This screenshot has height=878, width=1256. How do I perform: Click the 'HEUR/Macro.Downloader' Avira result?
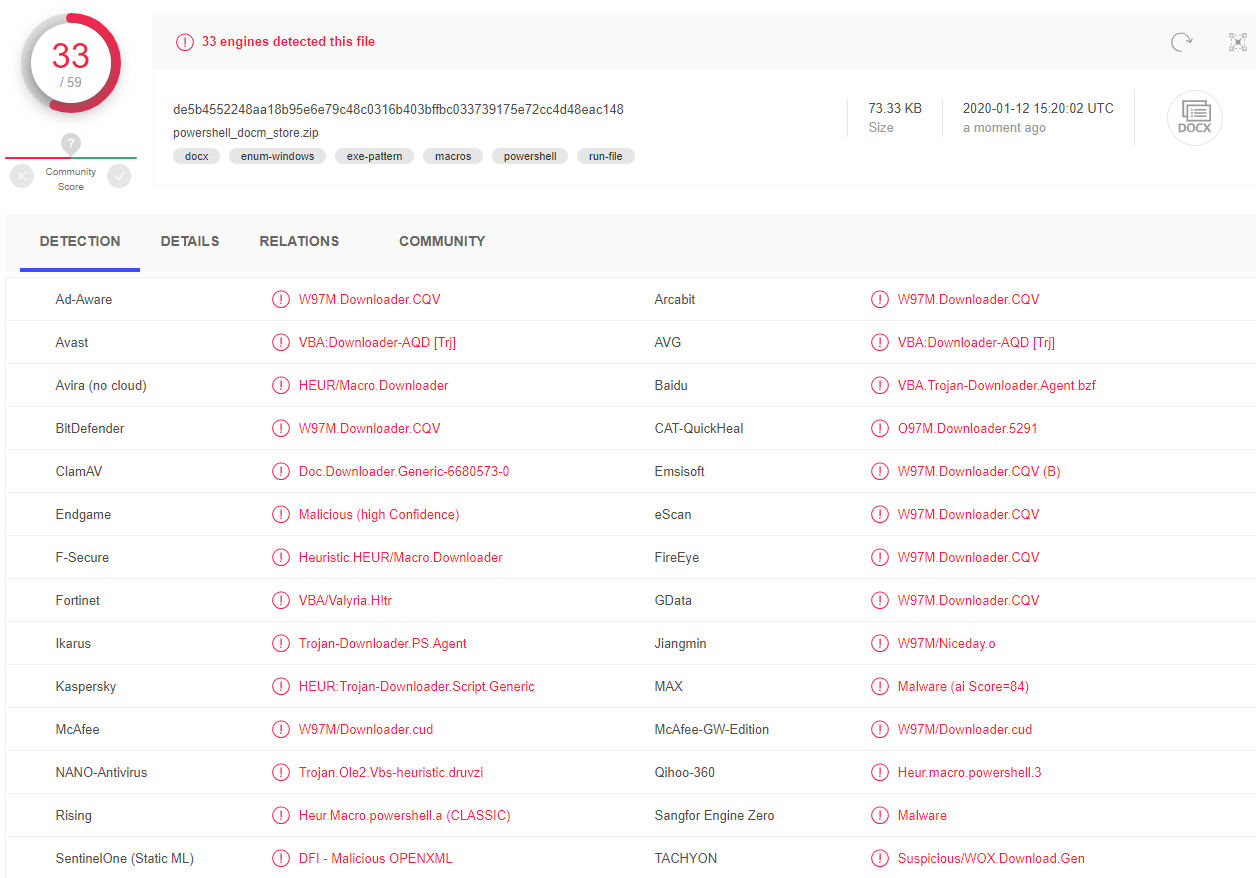pos(373,385)
